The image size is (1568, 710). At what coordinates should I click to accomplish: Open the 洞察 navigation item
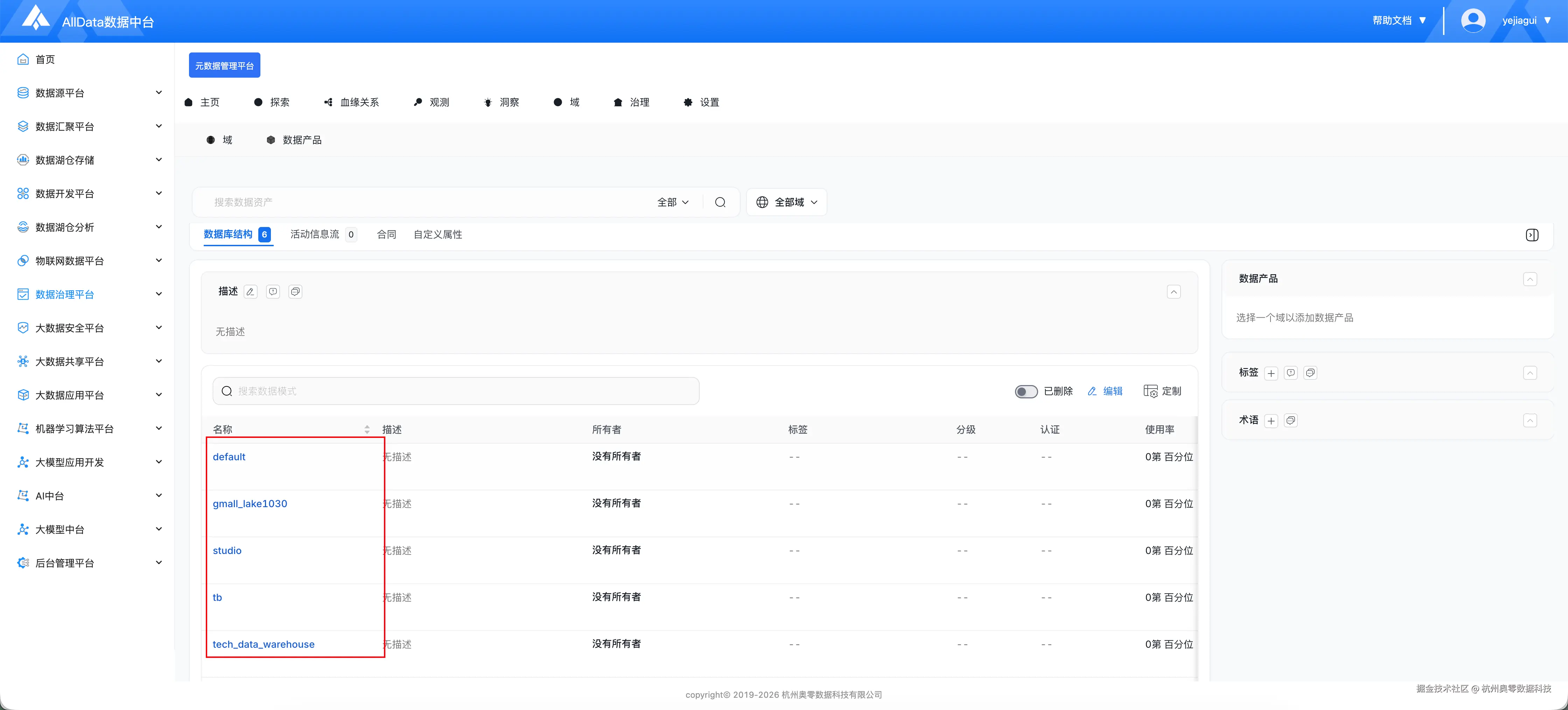tap(501, 102)
